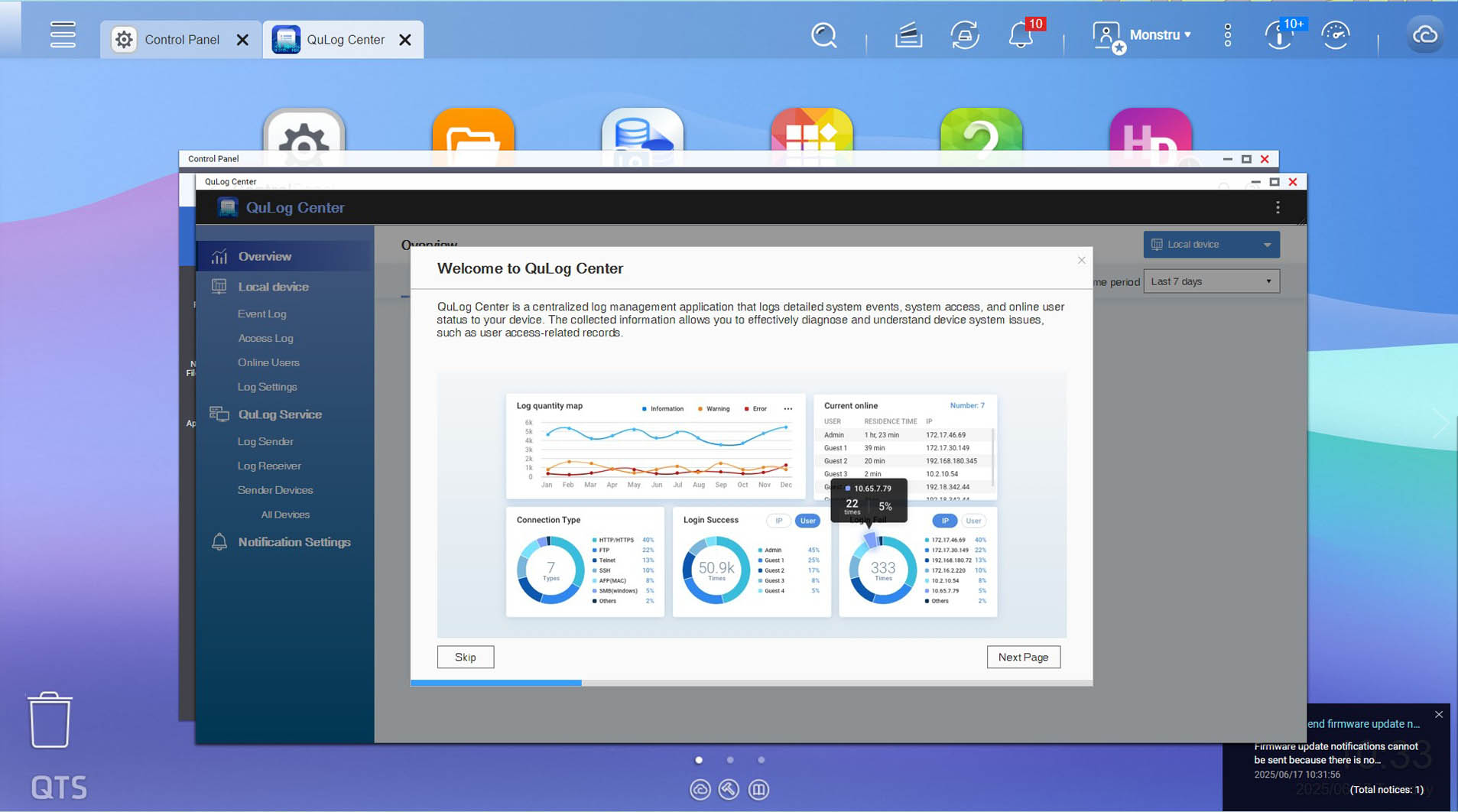
Task: Go to the first desktop page dot
Action: tap(699, 760)
